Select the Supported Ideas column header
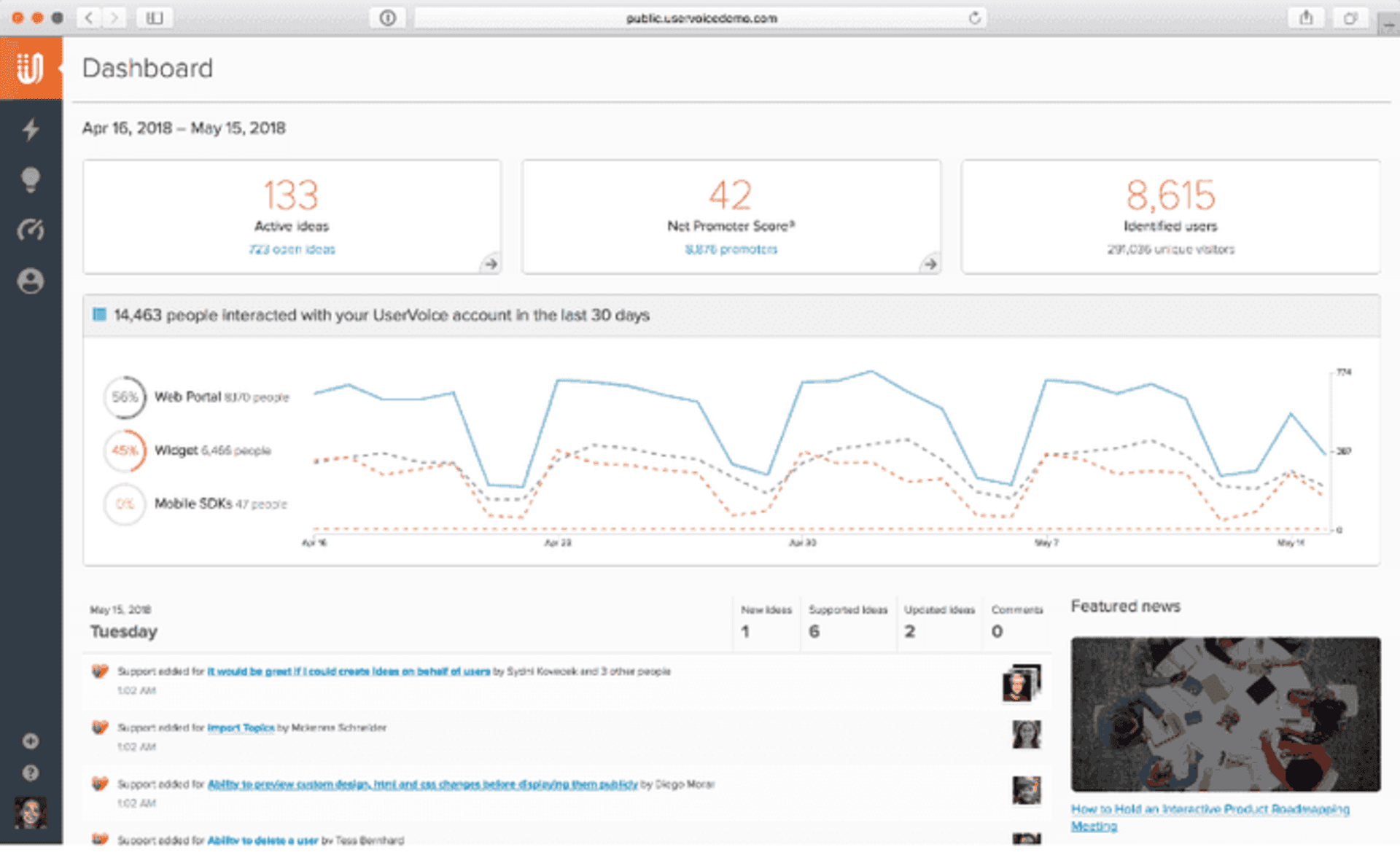The image size is (1400, 855). [x=847, y=610]
